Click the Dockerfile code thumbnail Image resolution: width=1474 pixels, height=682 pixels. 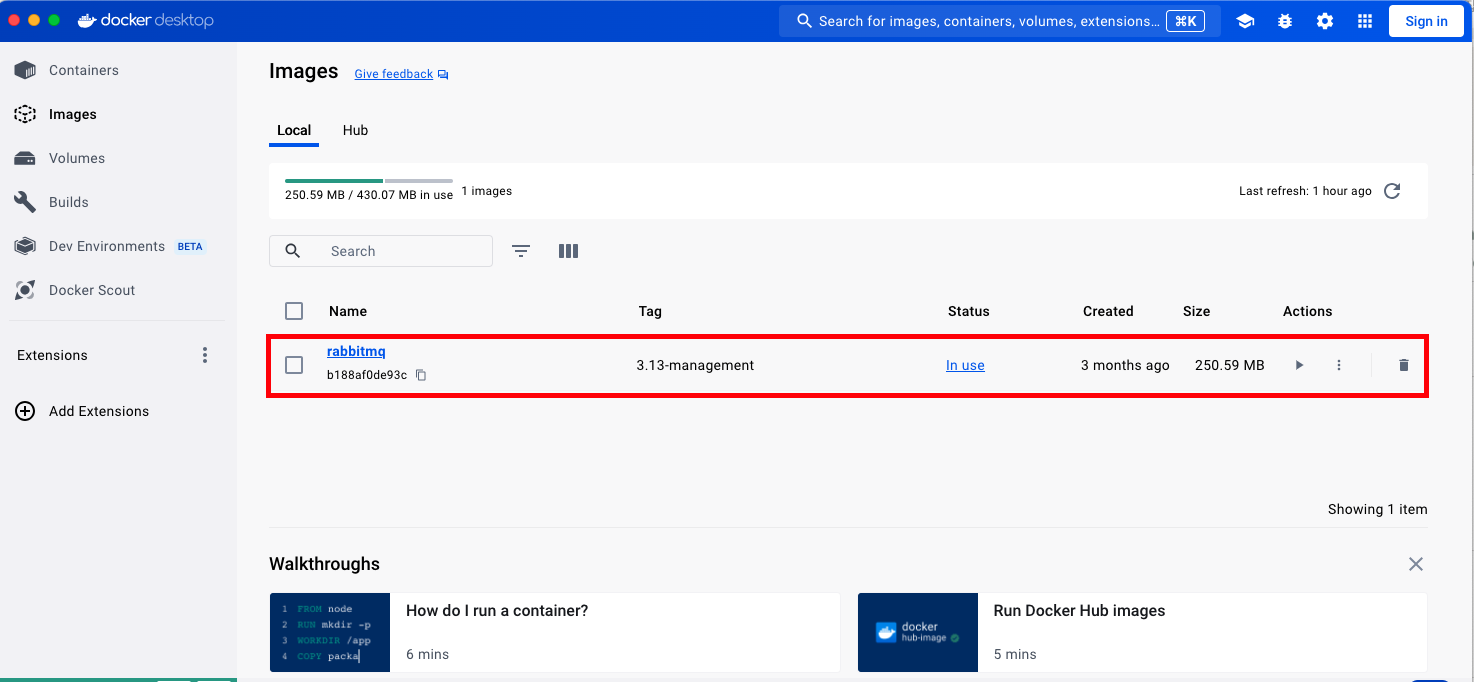(330, 632)
